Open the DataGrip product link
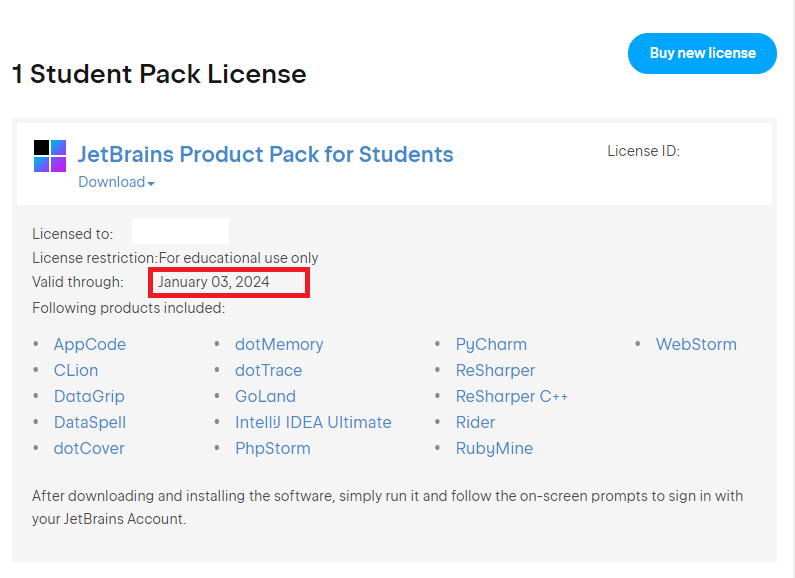795x578 pixels. (89, 396)
